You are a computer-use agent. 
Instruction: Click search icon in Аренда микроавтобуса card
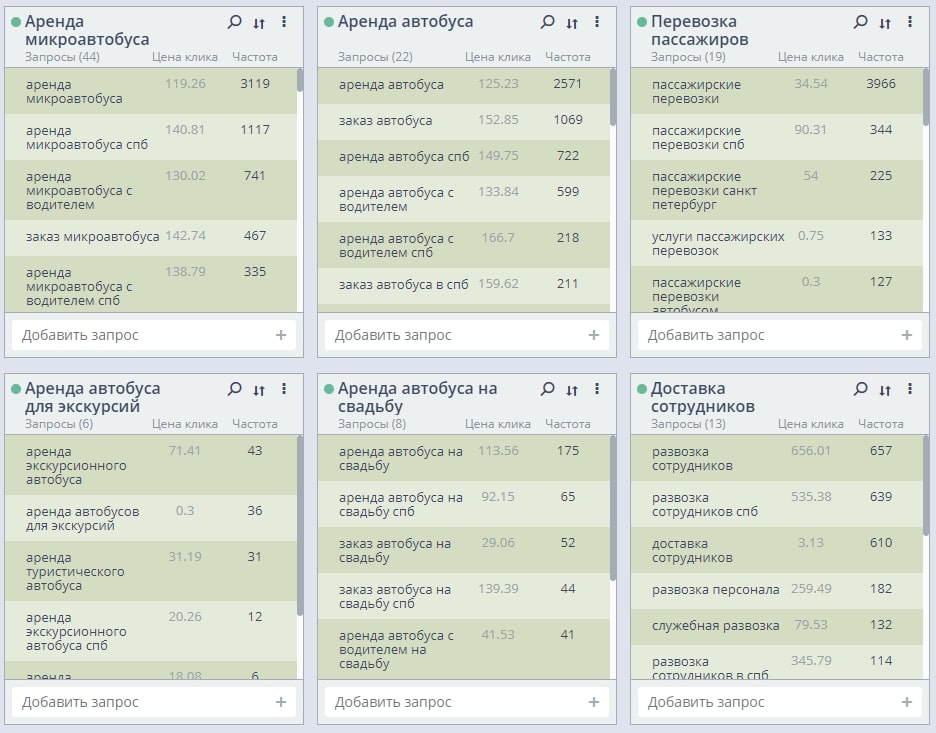click(x=234, y=22)
